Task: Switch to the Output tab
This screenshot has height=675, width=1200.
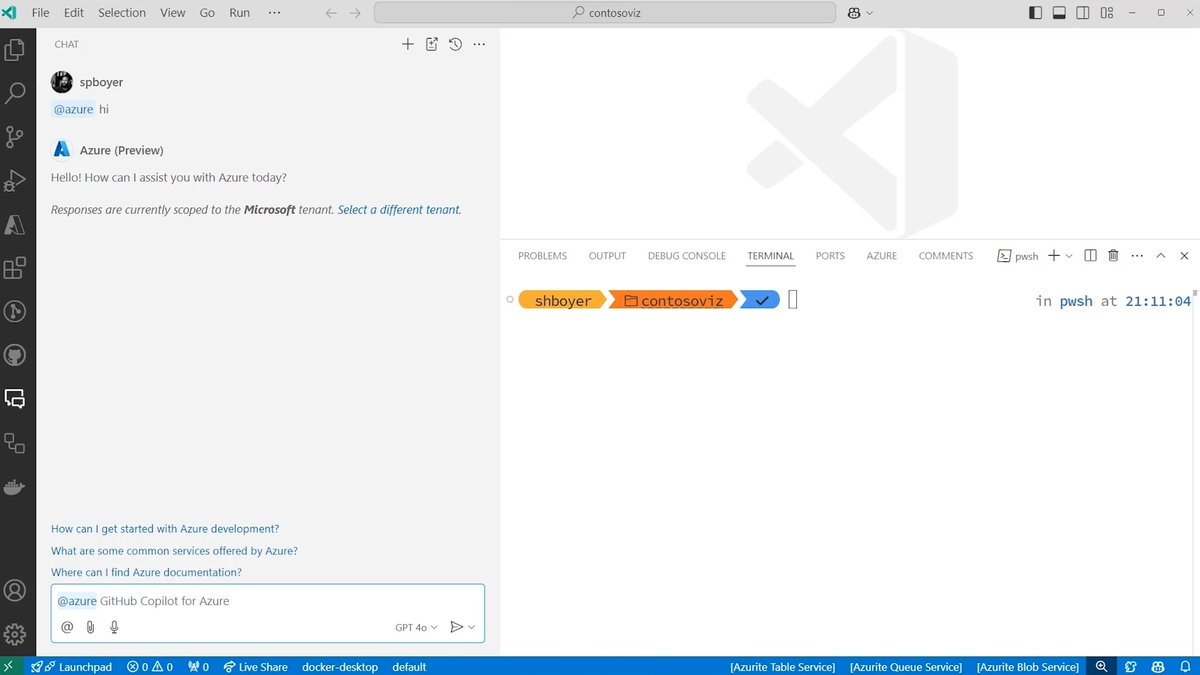Action: (x=607, y=256)
